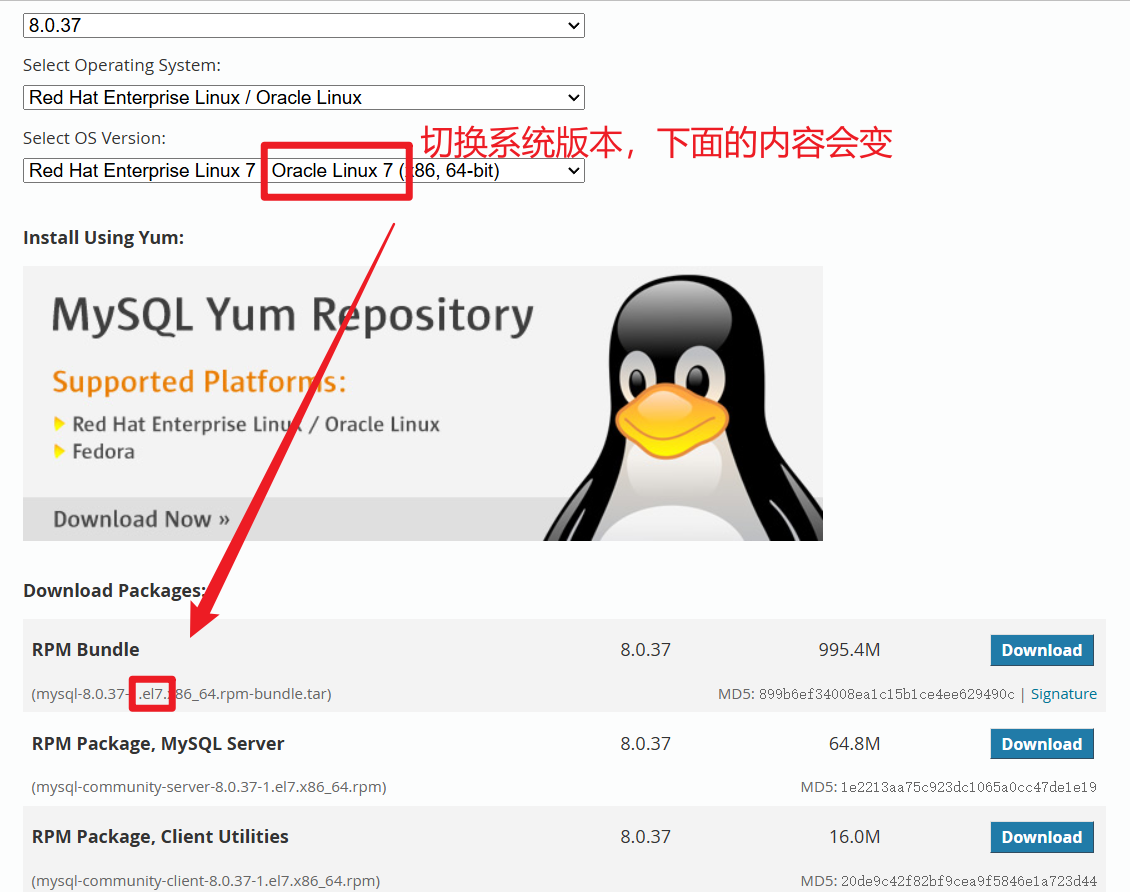
Task: Click the Select Operating System label
Action: [x=122, y=66]
